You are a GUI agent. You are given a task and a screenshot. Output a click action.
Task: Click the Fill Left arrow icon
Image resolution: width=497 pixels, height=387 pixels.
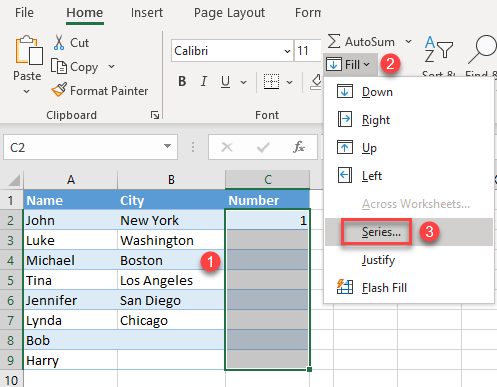[x=345, y=175]
